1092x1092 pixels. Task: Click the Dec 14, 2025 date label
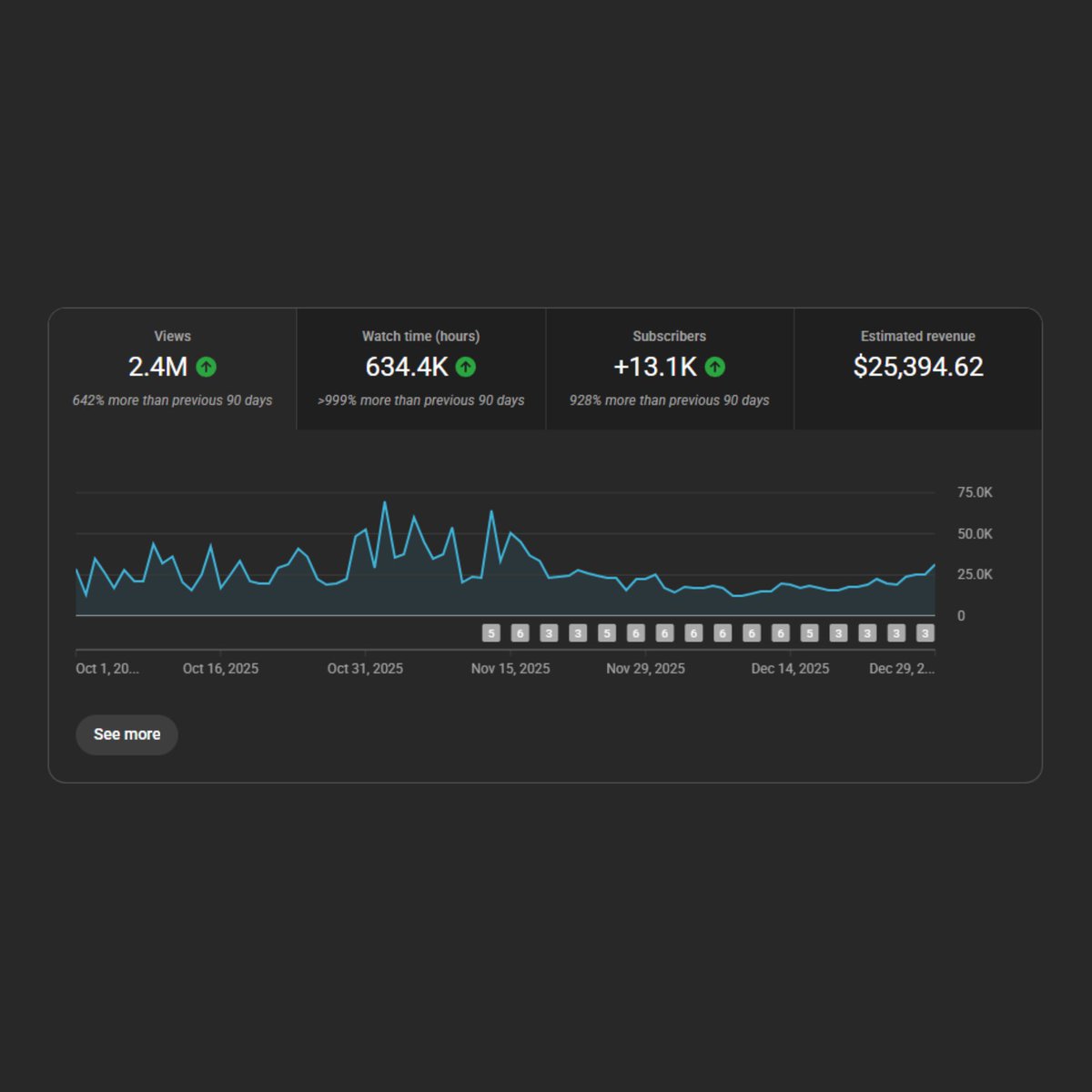coord(790,669)
